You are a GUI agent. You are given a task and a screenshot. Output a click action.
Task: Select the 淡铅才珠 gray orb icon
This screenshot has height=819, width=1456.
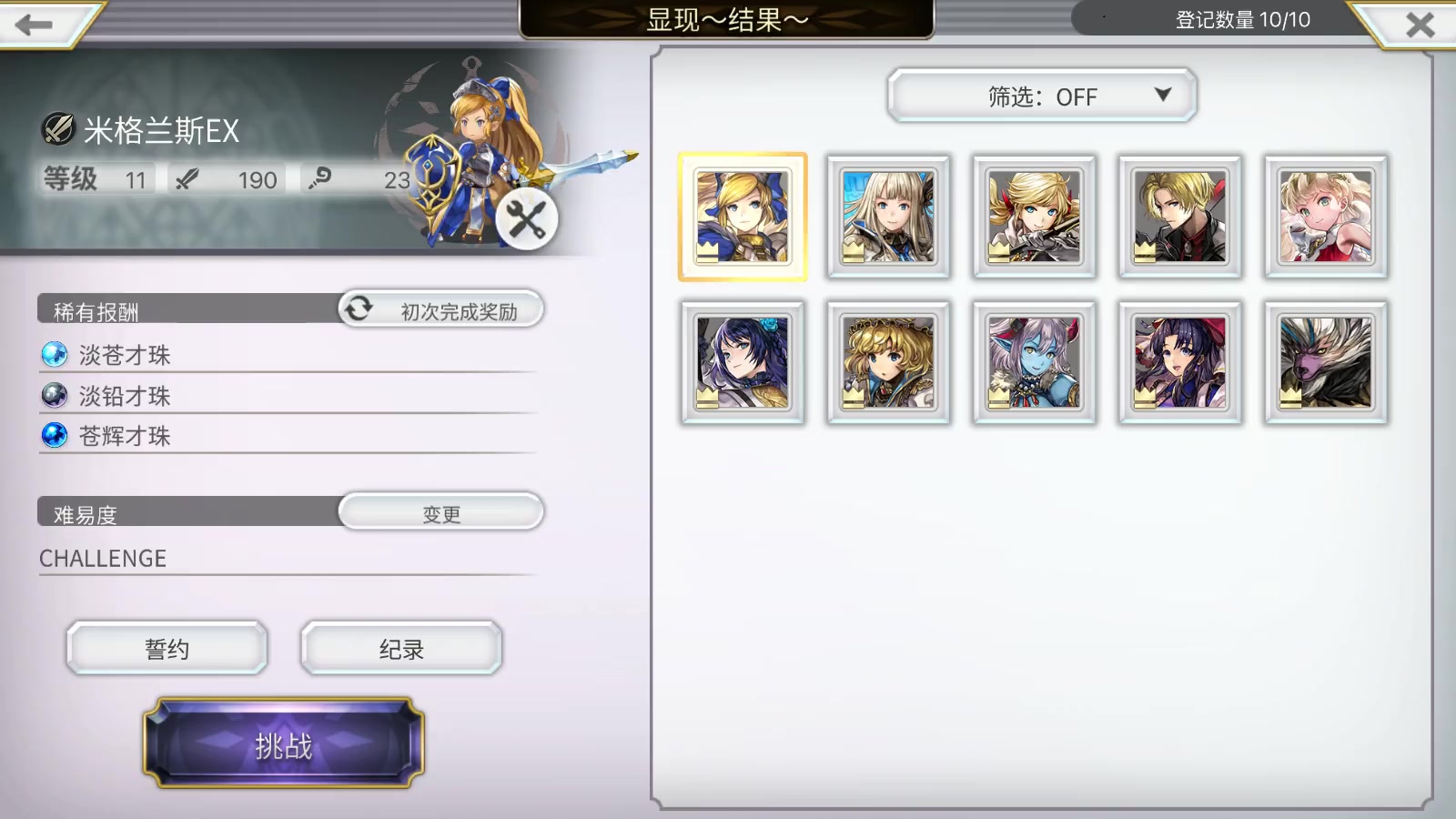tap(55, 395)
